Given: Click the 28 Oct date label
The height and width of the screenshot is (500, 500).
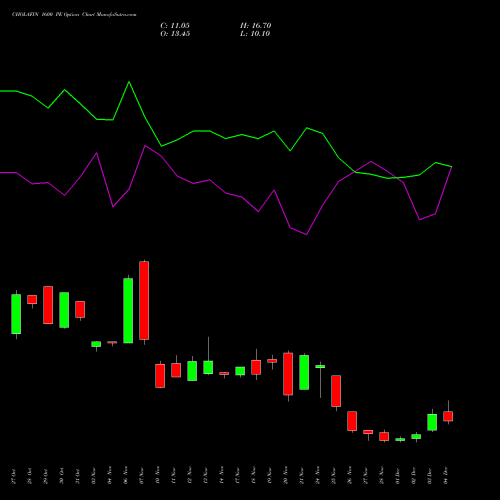Looking at the screenshot, I should click(29, 476).
